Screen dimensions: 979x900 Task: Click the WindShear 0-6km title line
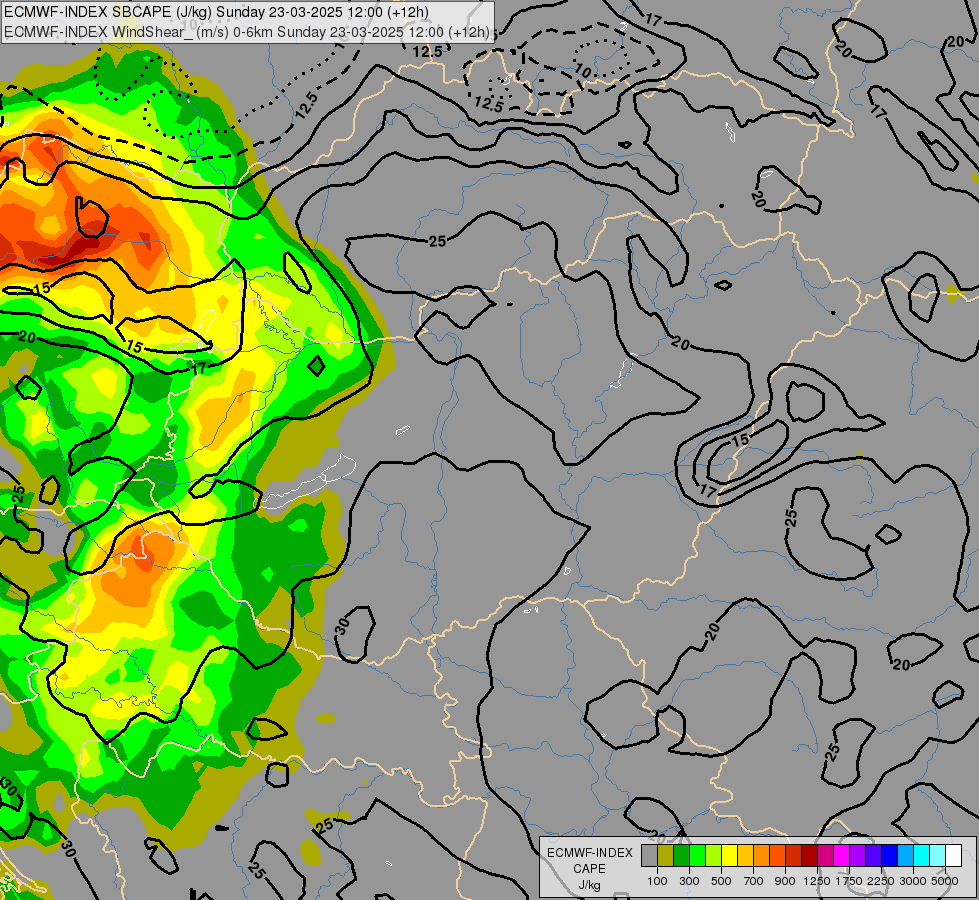click(x=247, y=32)
